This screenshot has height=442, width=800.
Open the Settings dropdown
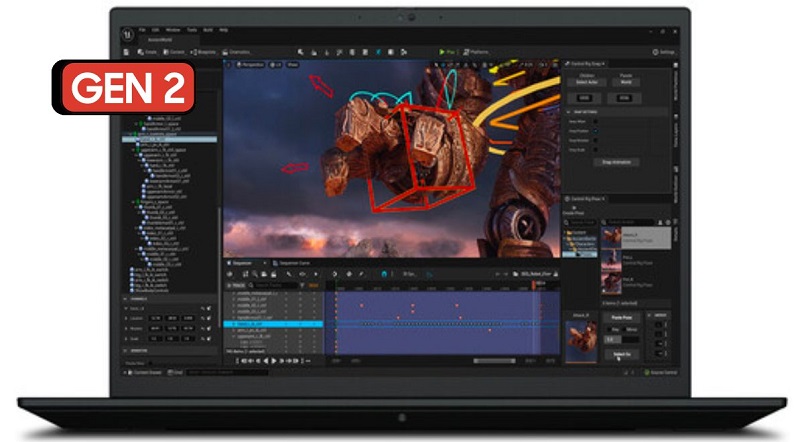(x=664, y=52)
